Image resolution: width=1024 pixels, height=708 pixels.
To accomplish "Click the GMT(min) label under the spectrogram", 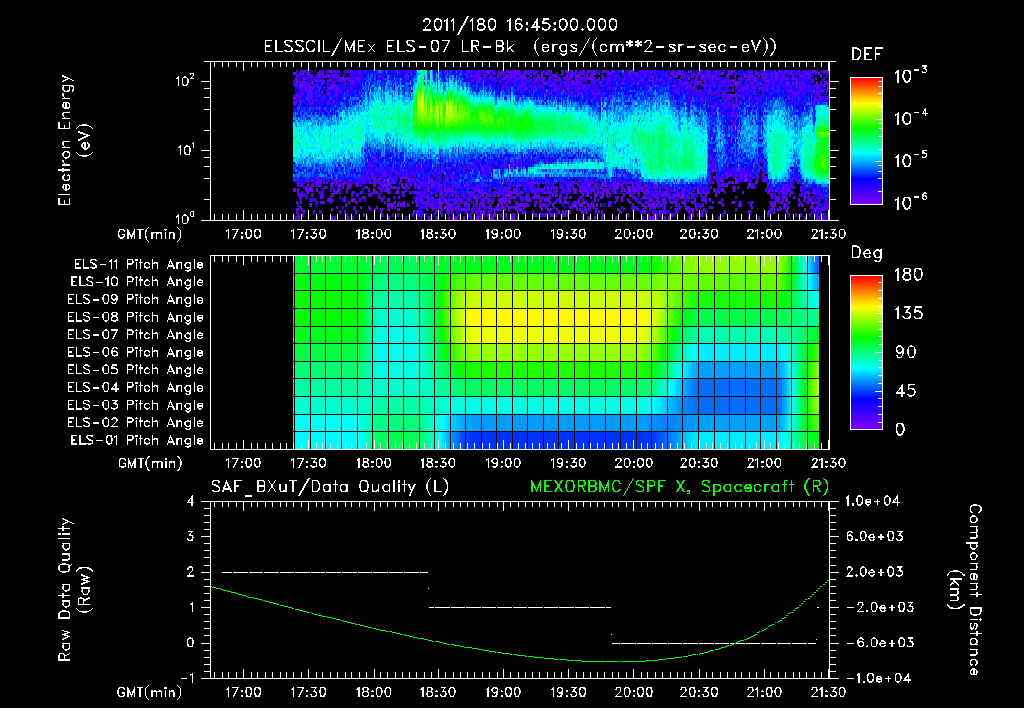I will pos(150,234).
